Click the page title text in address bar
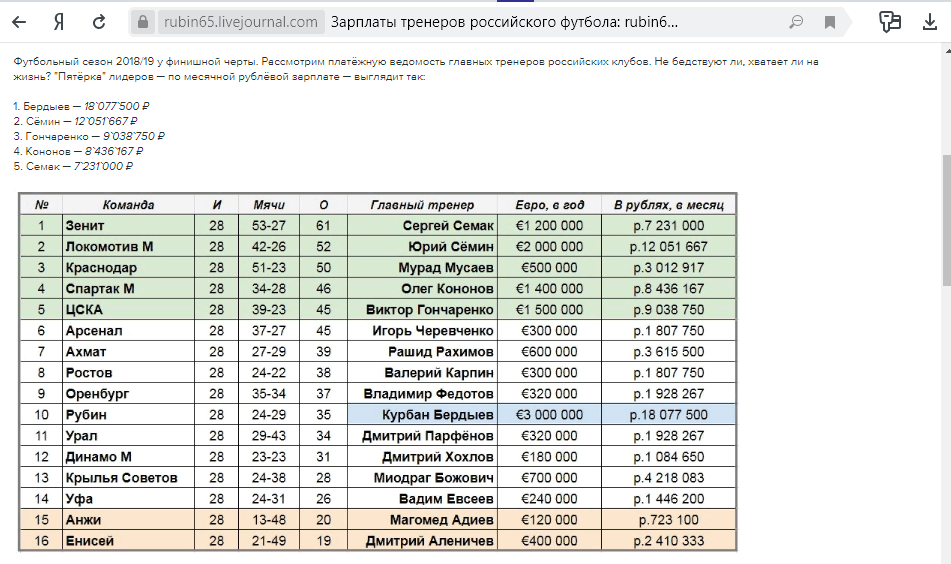 click(503, 22)
